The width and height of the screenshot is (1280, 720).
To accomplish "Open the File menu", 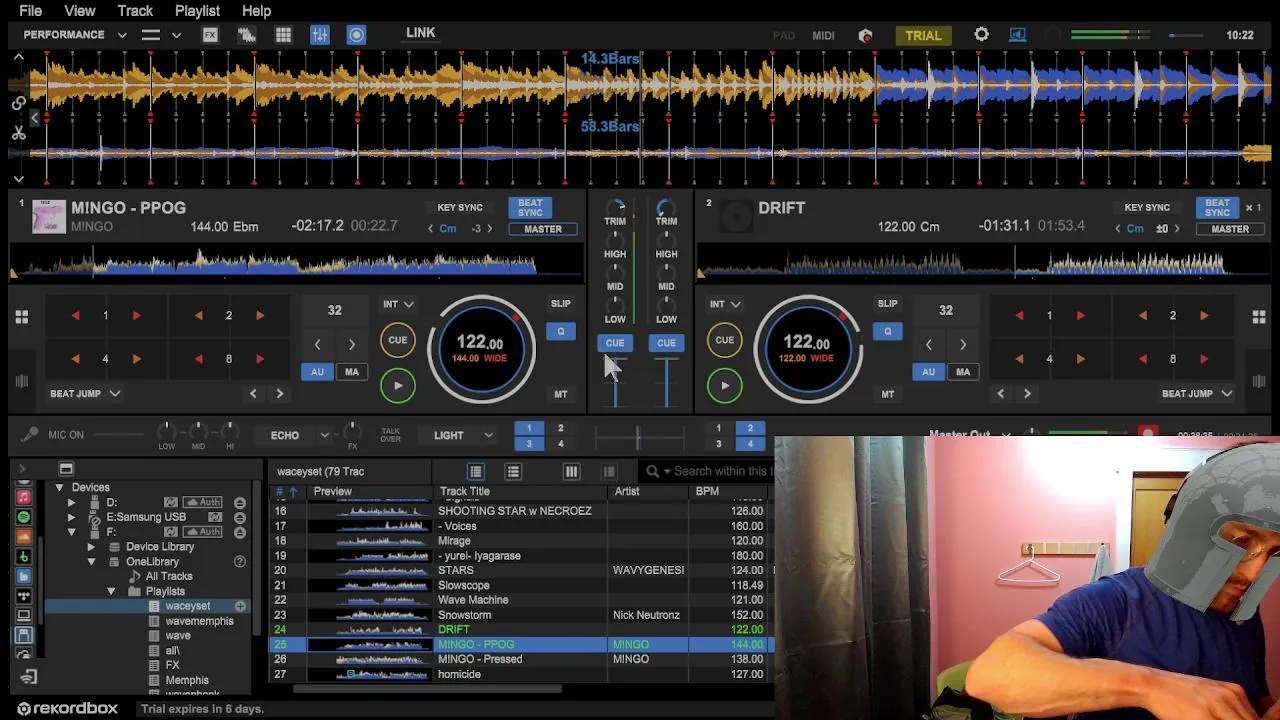I will pos(30,11).
